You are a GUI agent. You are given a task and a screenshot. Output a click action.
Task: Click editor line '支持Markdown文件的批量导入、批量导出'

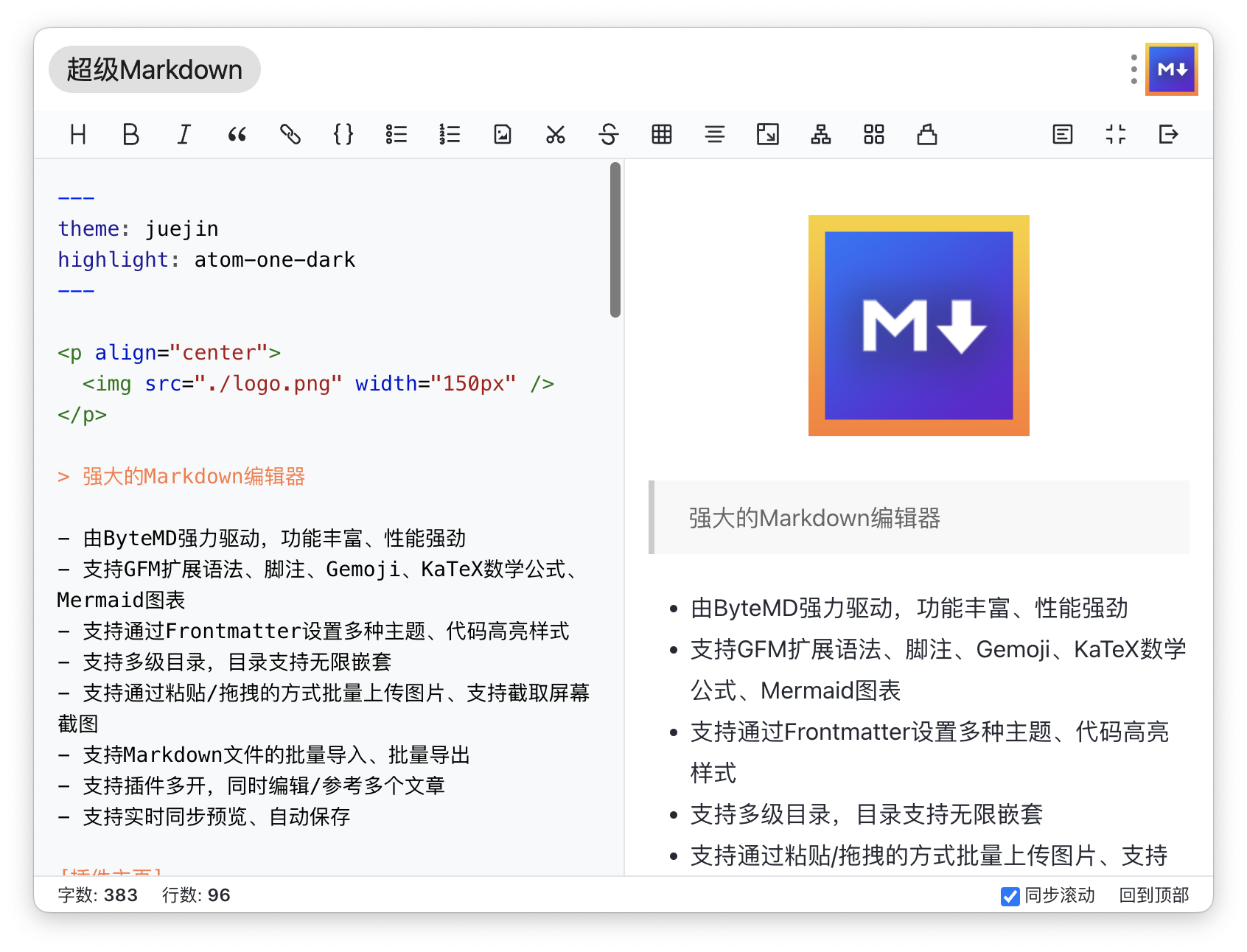pyautogui.click(x=264, y=755)
